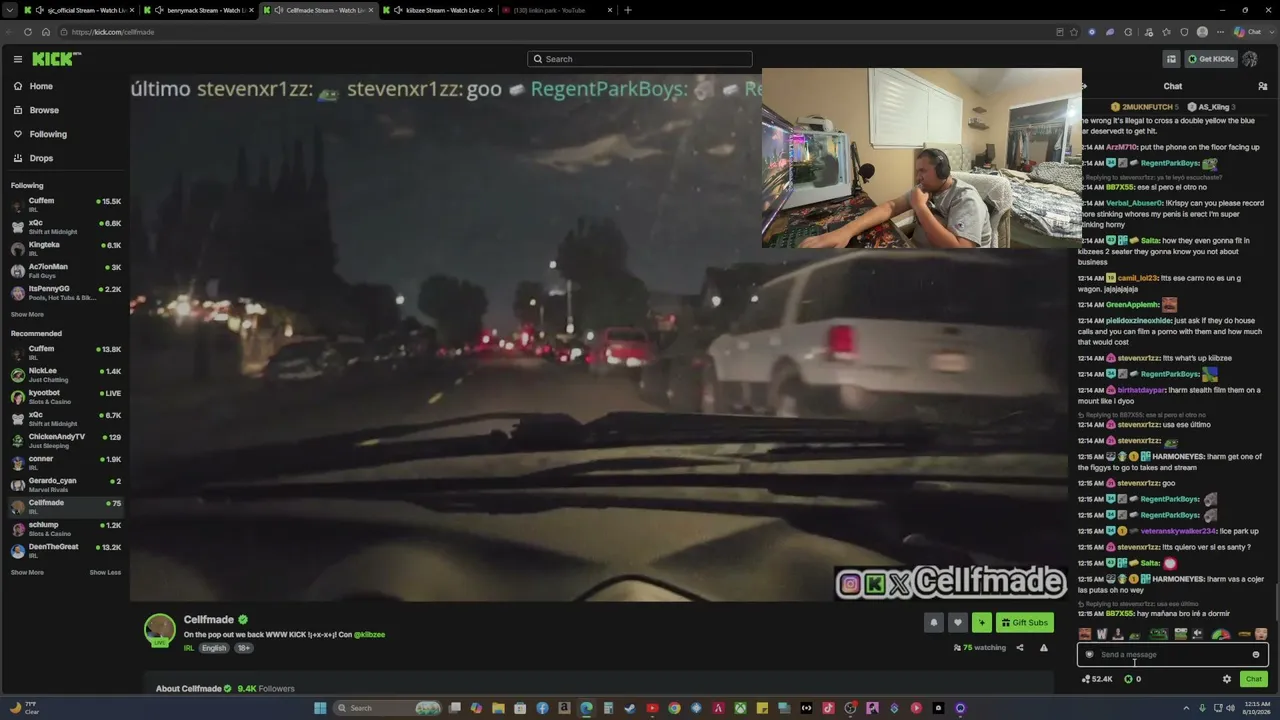Click the green plus subscribe icon
Screen dimensions: 1280x720
click(x=982, y=623)
